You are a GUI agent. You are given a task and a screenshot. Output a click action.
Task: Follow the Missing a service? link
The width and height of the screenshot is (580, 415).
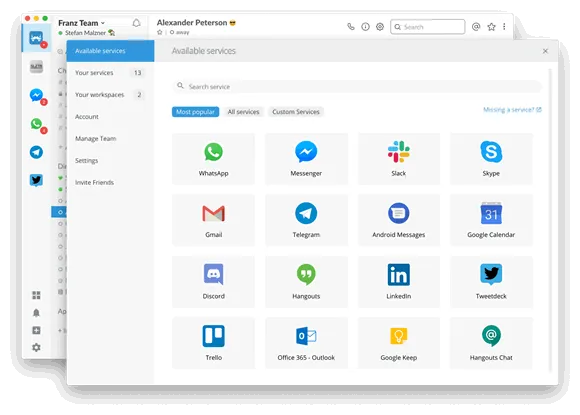click(x=512, y=110)
